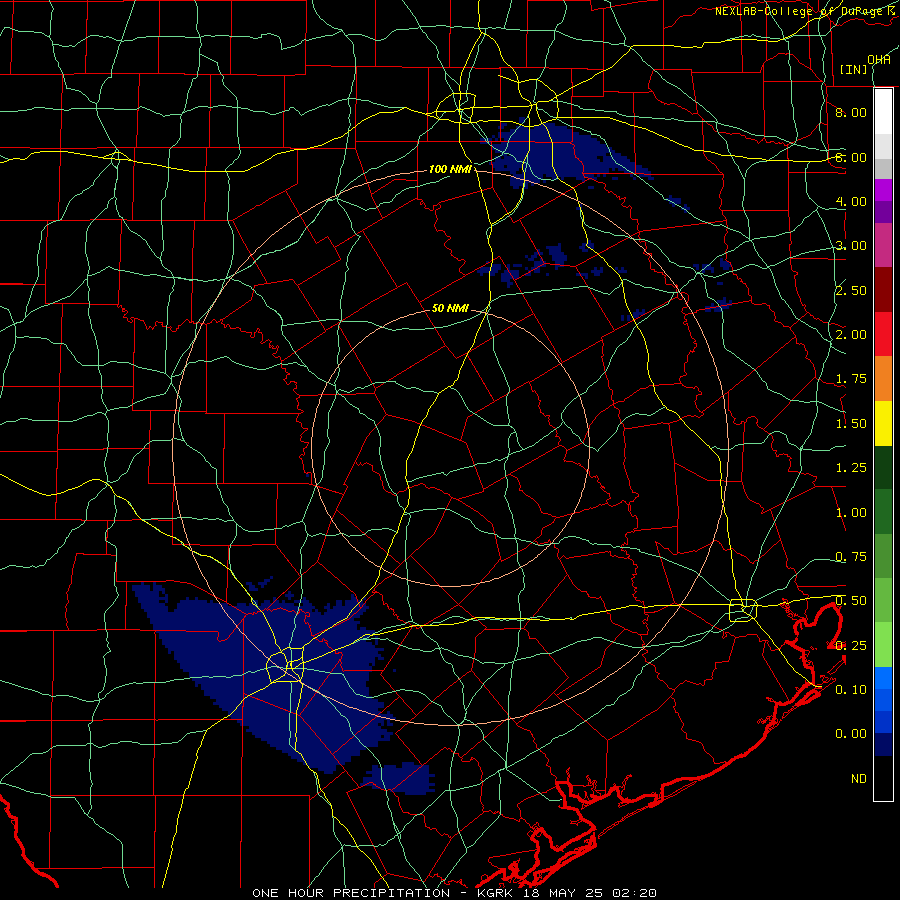
Task: Click the 3.00 legend value
Action: pyautogui.click(x=851, y=246)
